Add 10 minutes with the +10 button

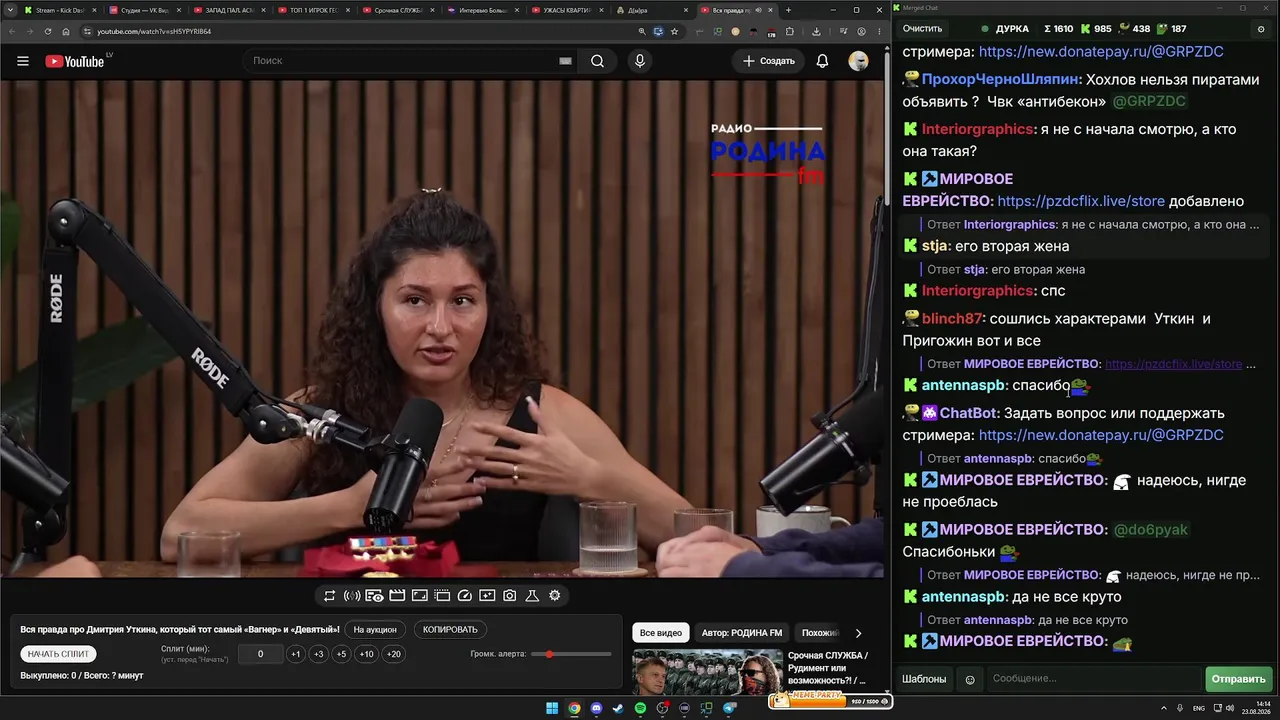pos(367,654)
